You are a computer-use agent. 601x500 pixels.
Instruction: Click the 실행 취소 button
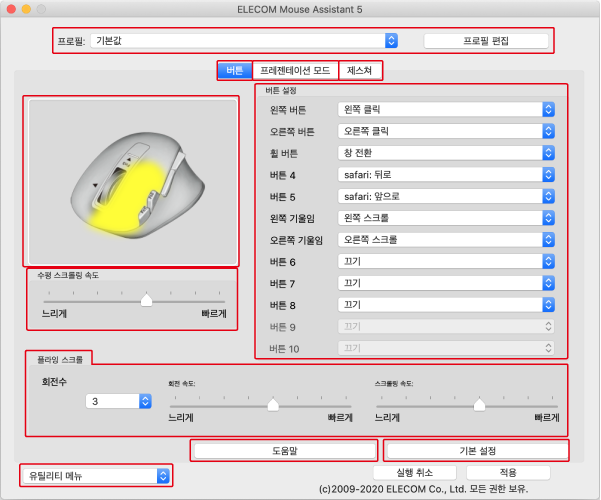[415, 472]
